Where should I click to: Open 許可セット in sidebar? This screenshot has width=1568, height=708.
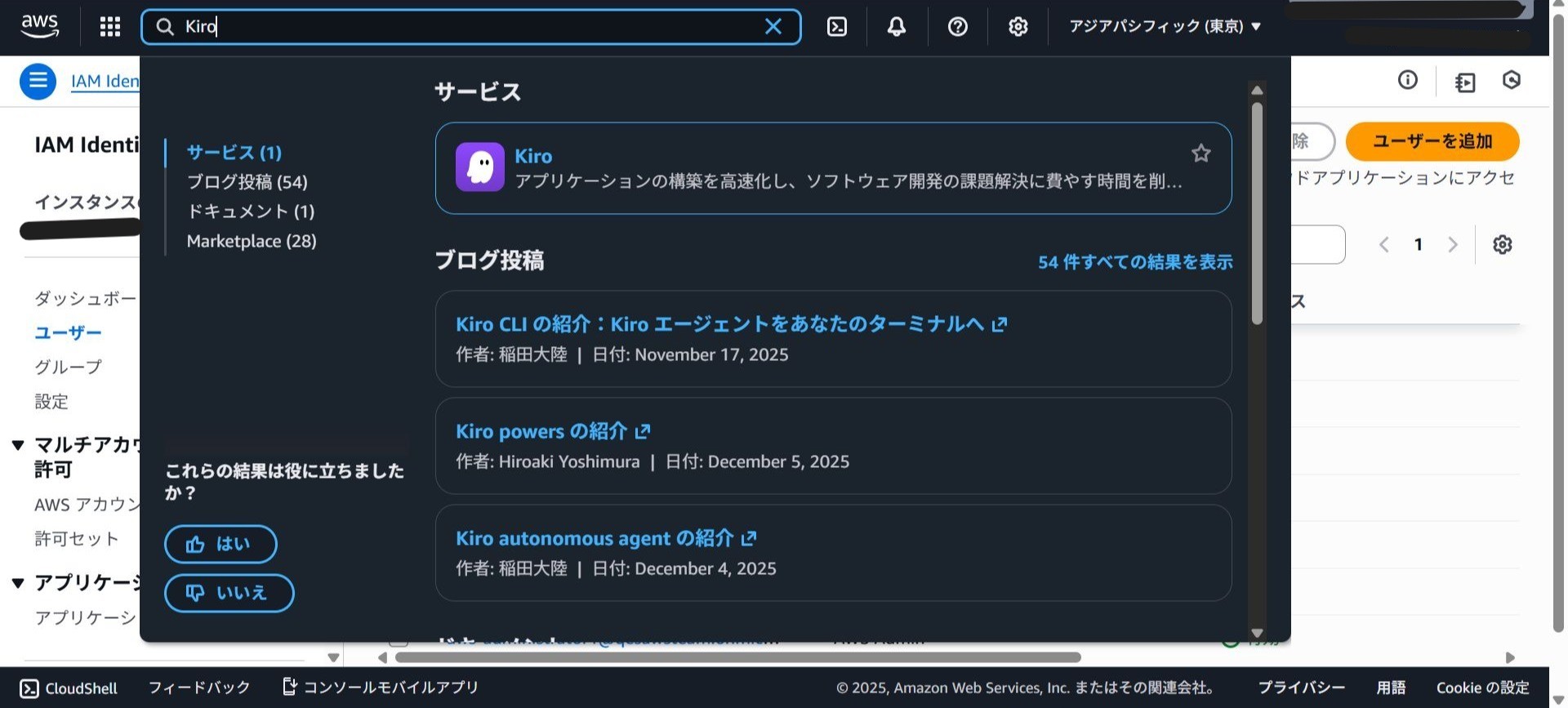coord(77,539)
